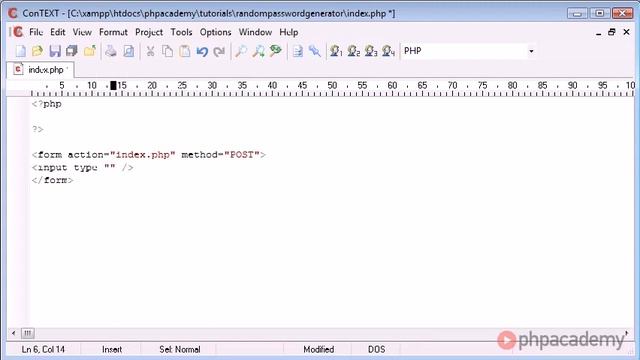
Task: Open the Window menu
Action: pyautogui.click(x=255, y=32)
